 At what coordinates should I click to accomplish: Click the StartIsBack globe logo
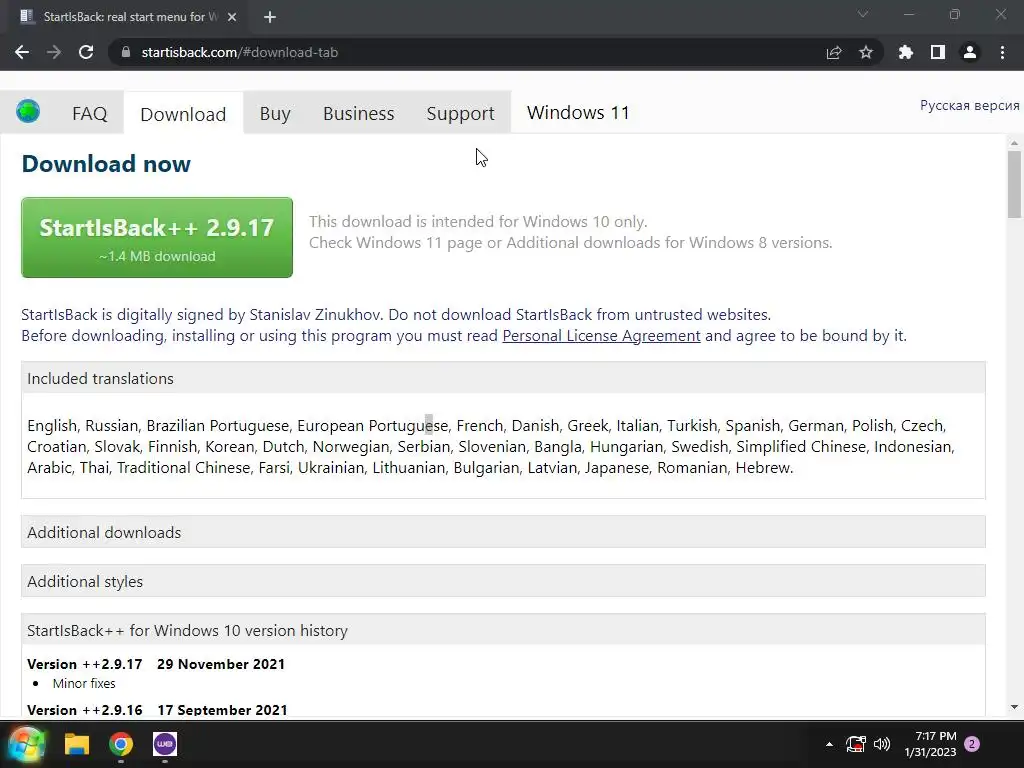tap(28, 111)
